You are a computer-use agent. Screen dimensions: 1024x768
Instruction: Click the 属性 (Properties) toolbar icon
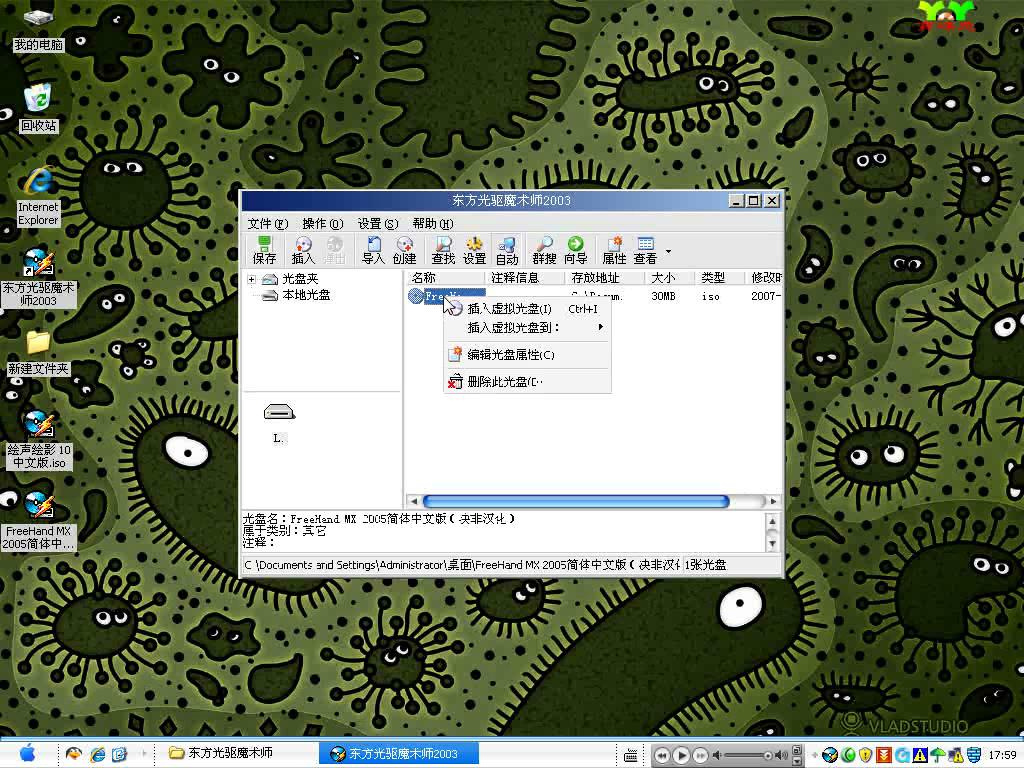(615, 251)
